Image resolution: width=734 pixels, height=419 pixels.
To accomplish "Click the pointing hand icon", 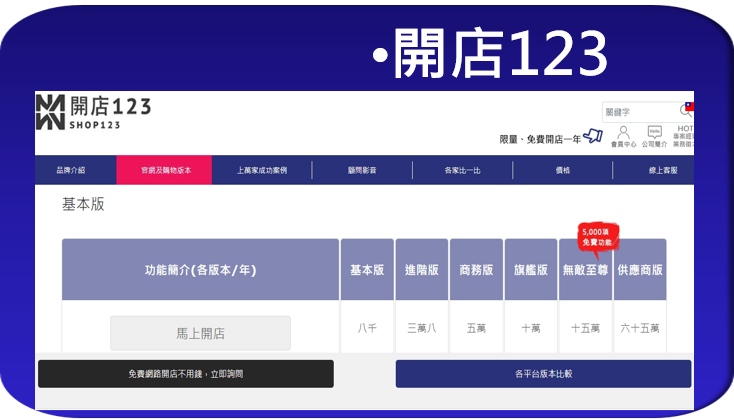I will click(593, 136).
